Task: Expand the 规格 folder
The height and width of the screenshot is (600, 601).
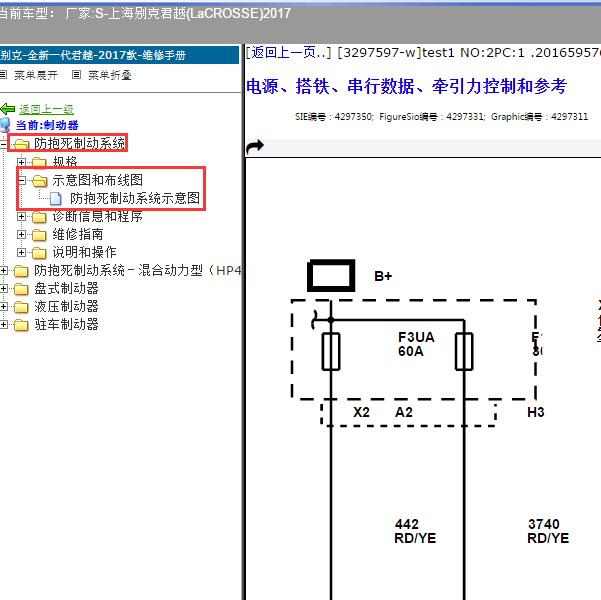Action: coord(21,162)
